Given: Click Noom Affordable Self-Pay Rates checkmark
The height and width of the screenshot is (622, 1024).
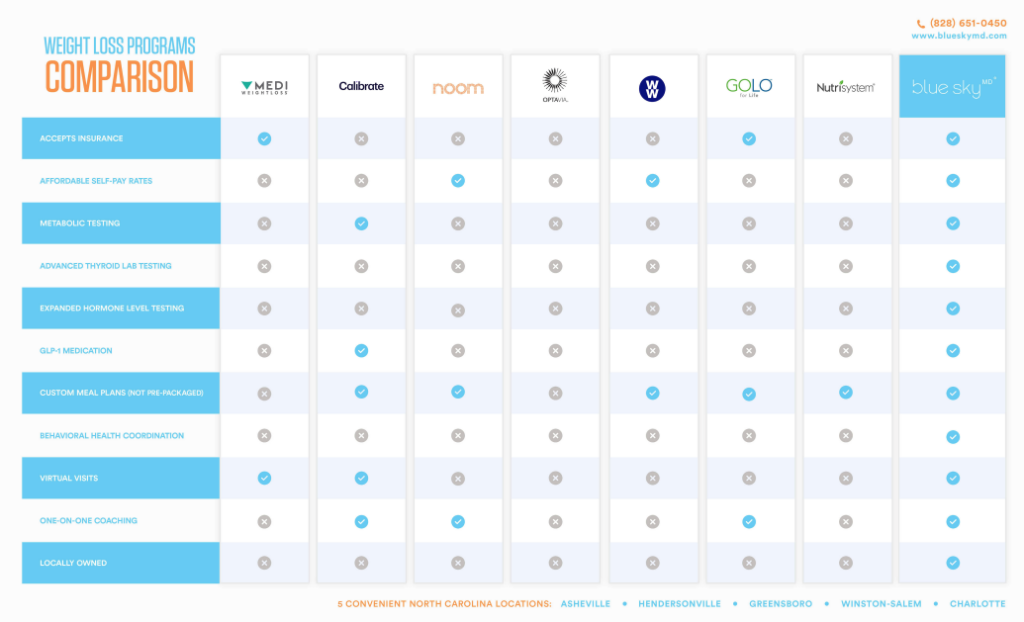Looking at the screenshot, I should [x=458, y=181].
